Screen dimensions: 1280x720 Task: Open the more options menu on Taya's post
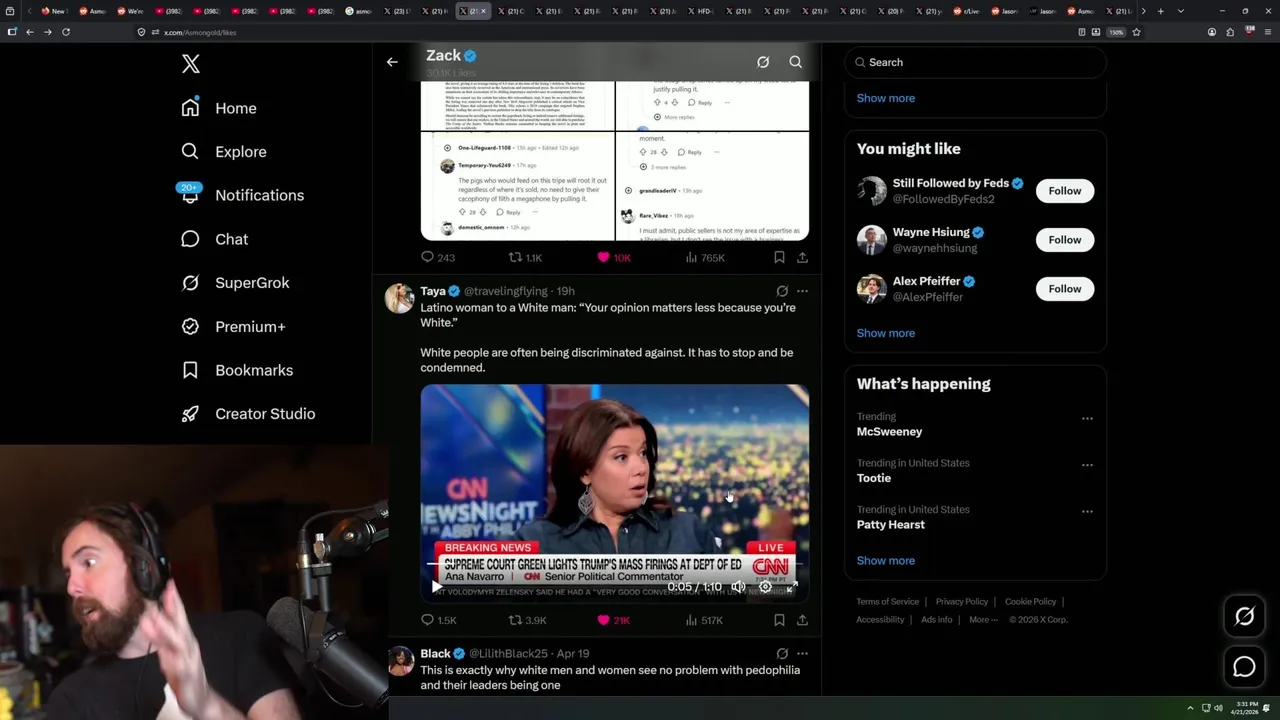802,291
